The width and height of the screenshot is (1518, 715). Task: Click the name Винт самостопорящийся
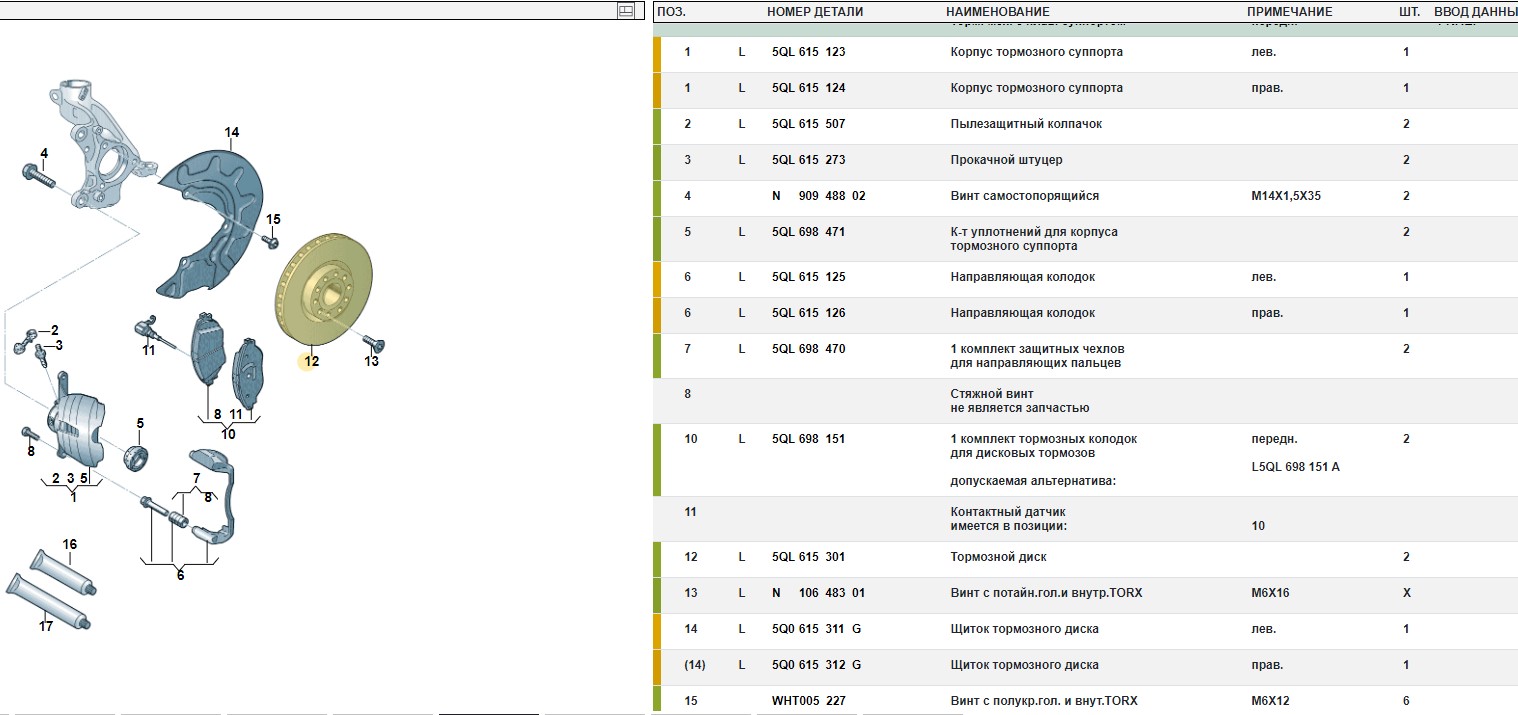(1024, 196)
